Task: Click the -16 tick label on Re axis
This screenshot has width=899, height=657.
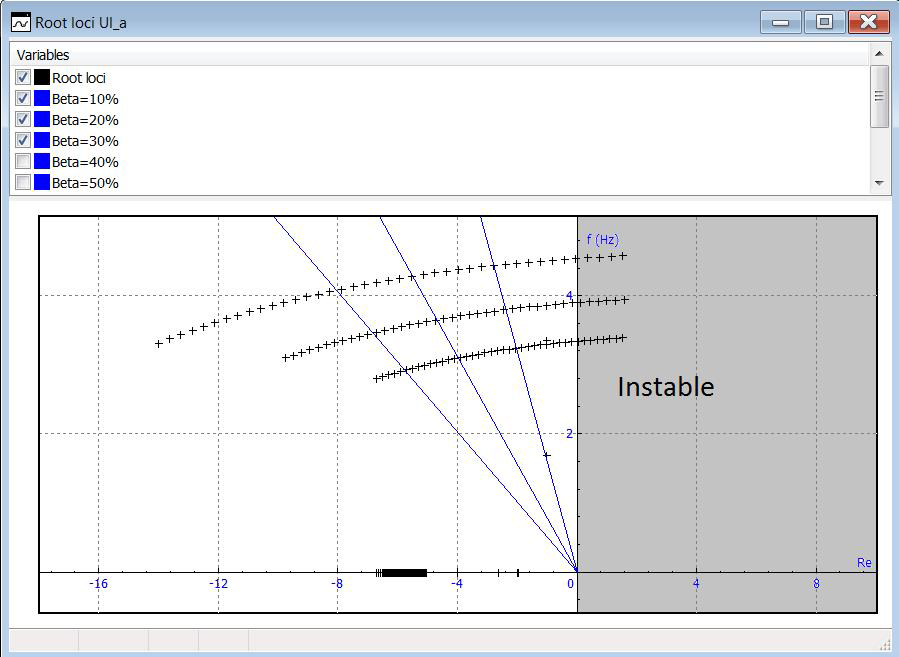Action: tap(98, 584)
